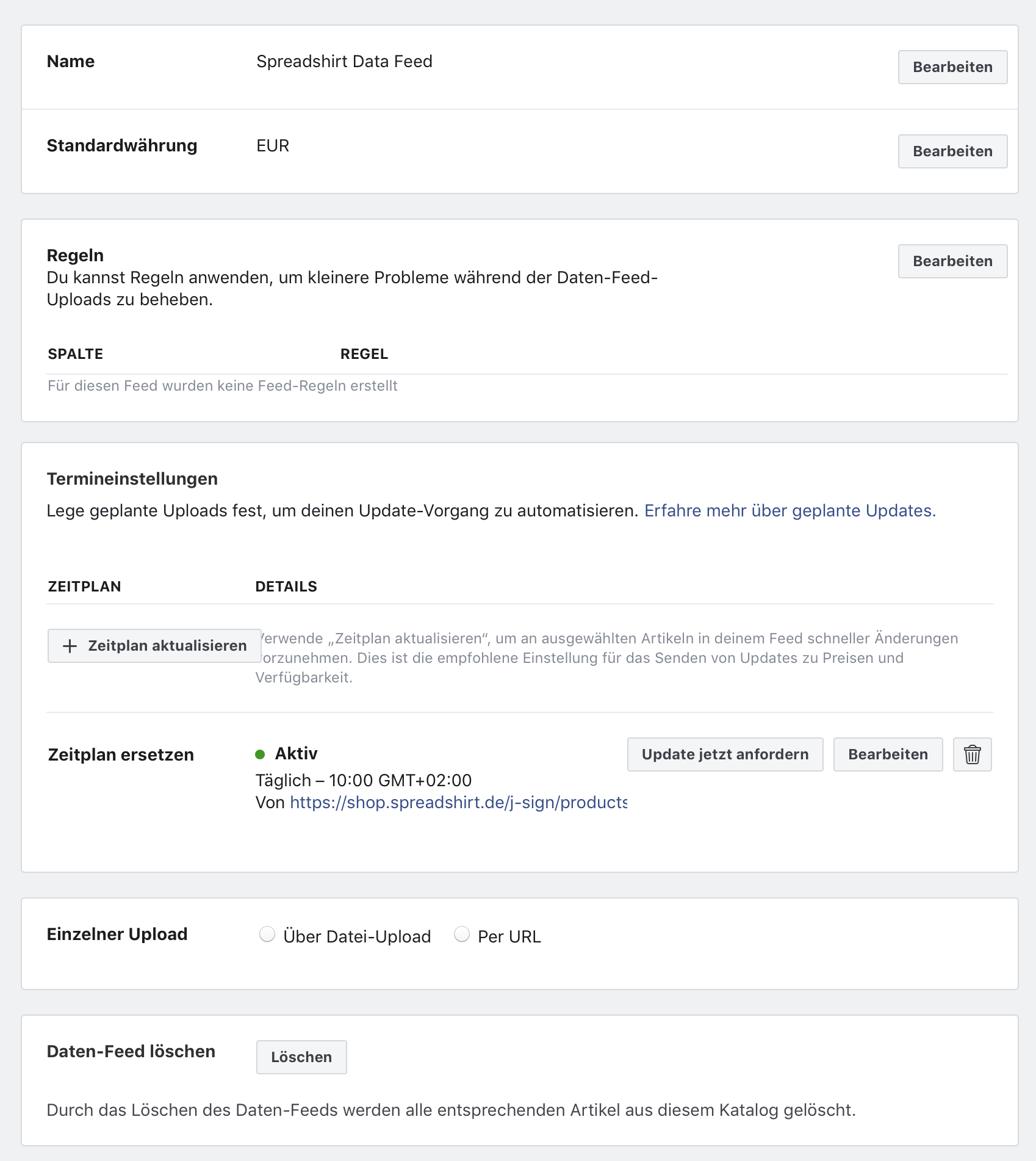
Task: Click the Täglich 10:00 GMT+02:00 schedule text
Action: [364, 780]
